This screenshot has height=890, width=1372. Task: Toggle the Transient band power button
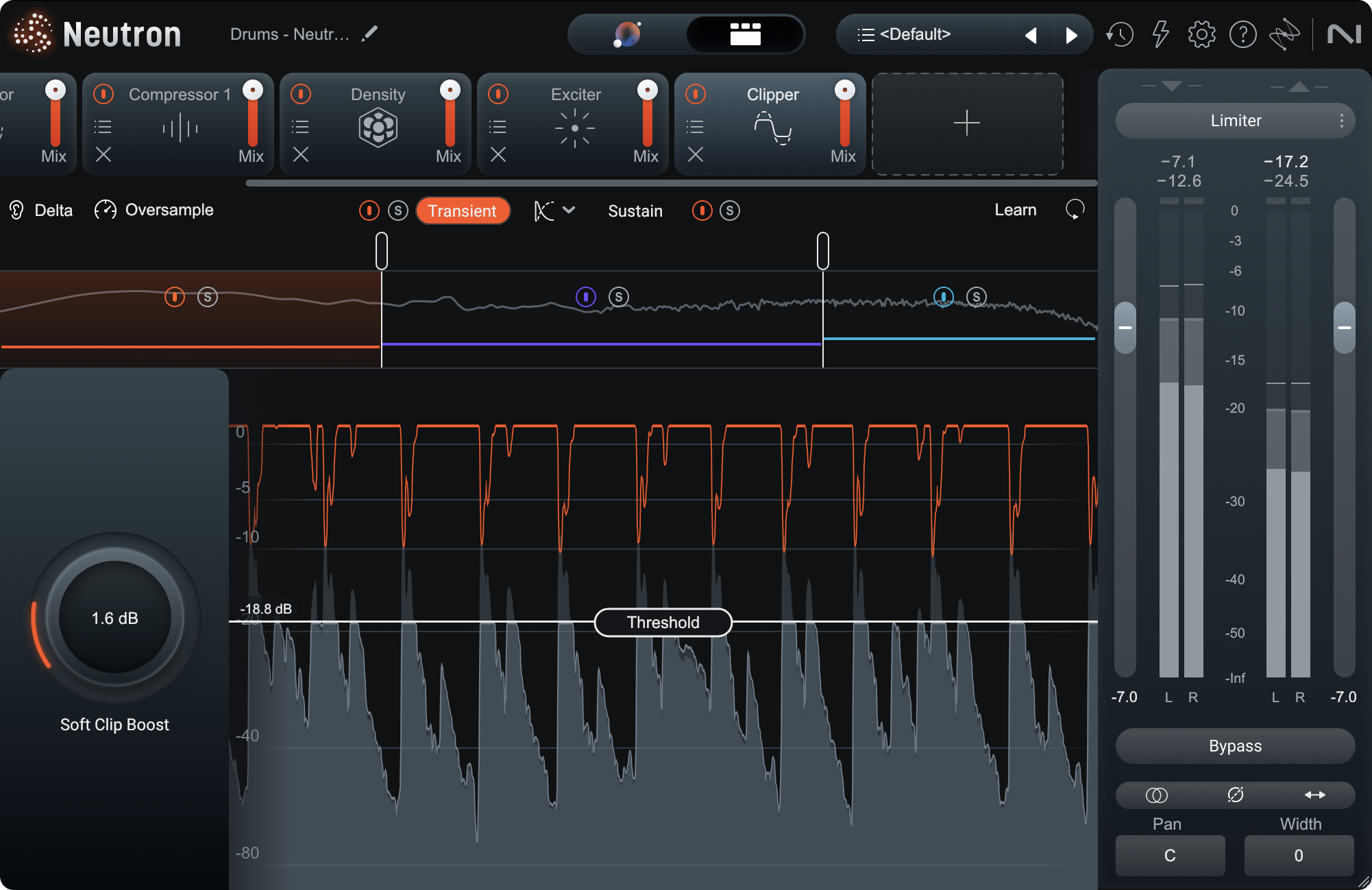[x=369, y=211]
